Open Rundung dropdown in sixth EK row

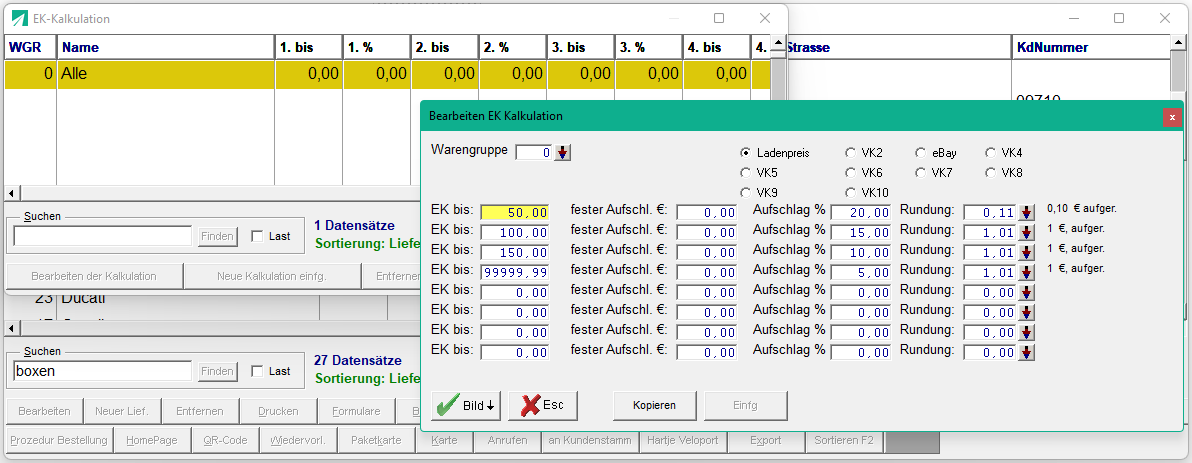click(x=1027, y=312)
